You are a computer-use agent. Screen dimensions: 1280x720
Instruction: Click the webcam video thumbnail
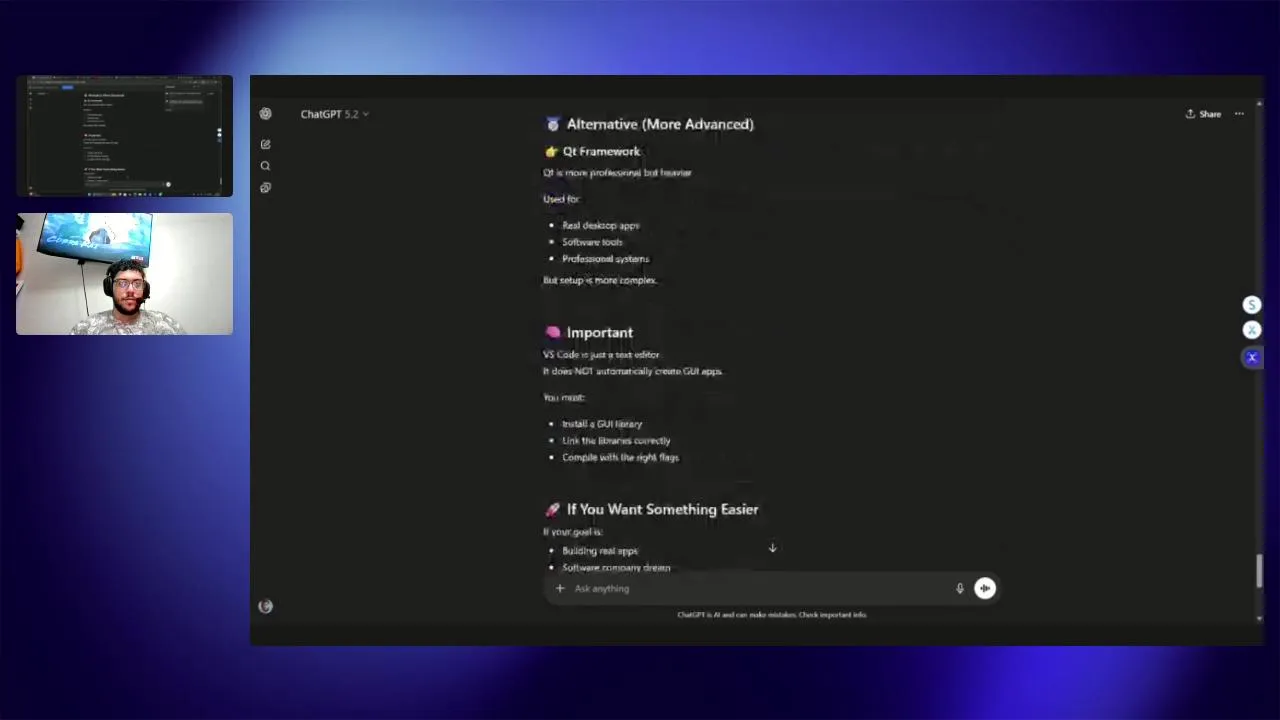click(x=124, y=274)
